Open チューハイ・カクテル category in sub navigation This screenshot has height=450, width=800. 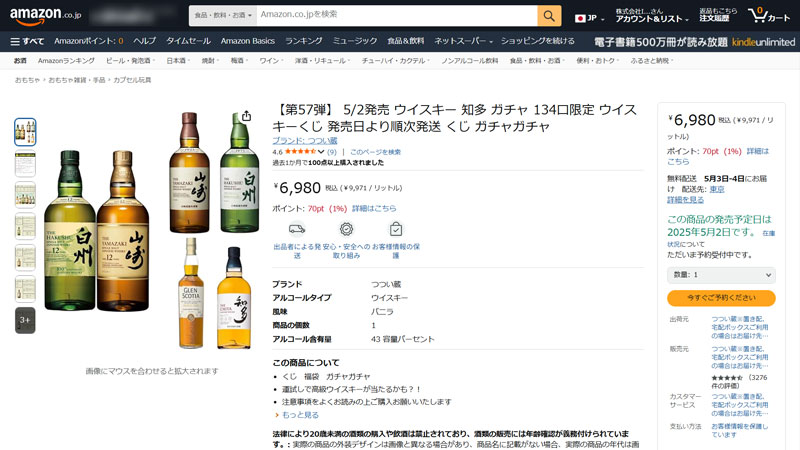click(395, 61)
